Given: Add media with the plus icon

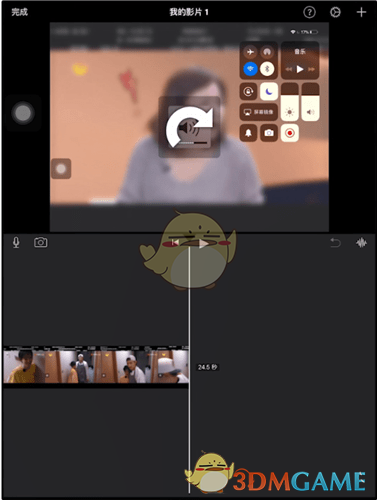Looking at the screenshot, I should pyautogui.click(x=361, y=12).
